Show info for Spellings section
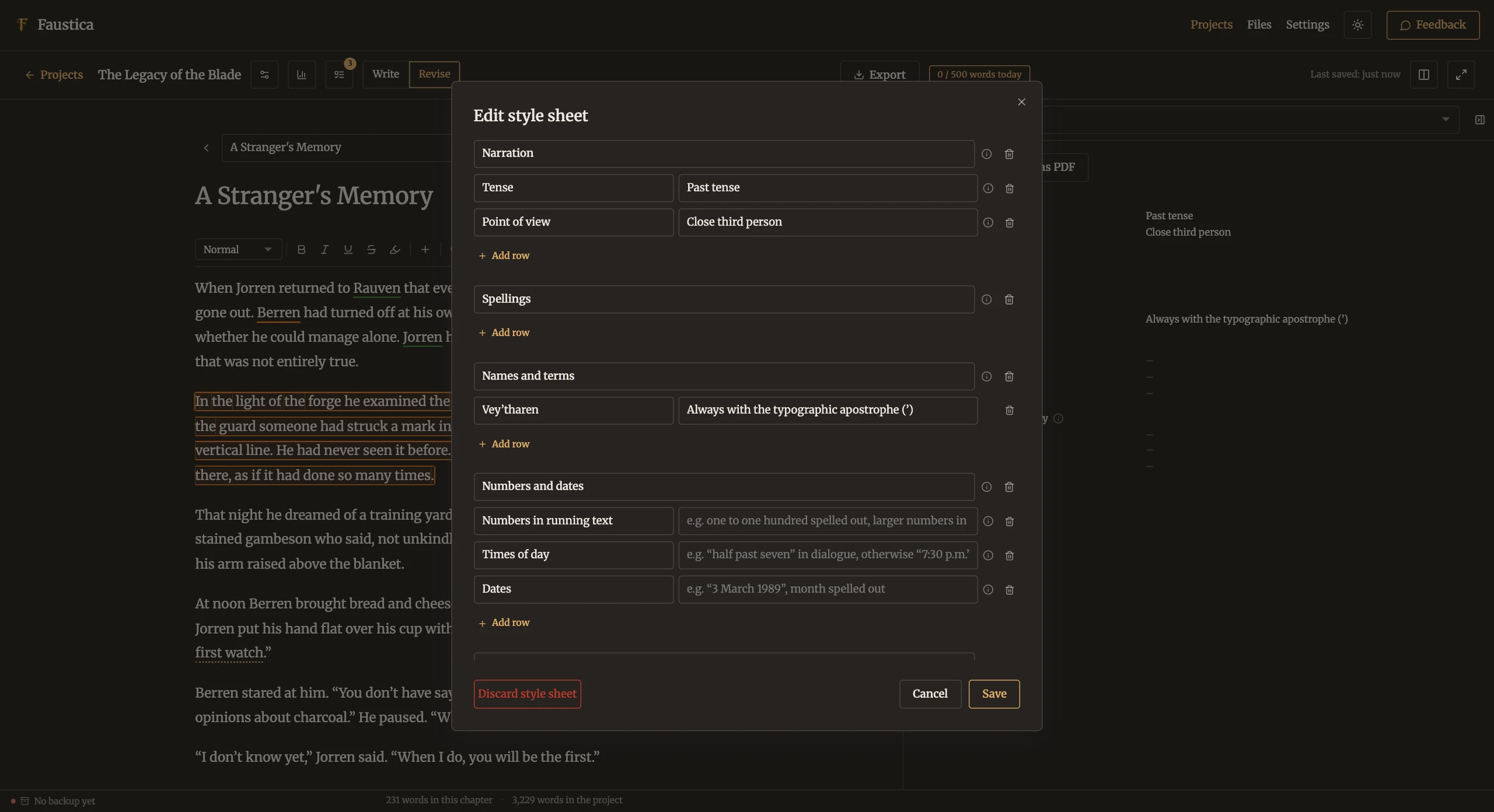The height and width of the screenshot is (812, 1494). [986, 299]
